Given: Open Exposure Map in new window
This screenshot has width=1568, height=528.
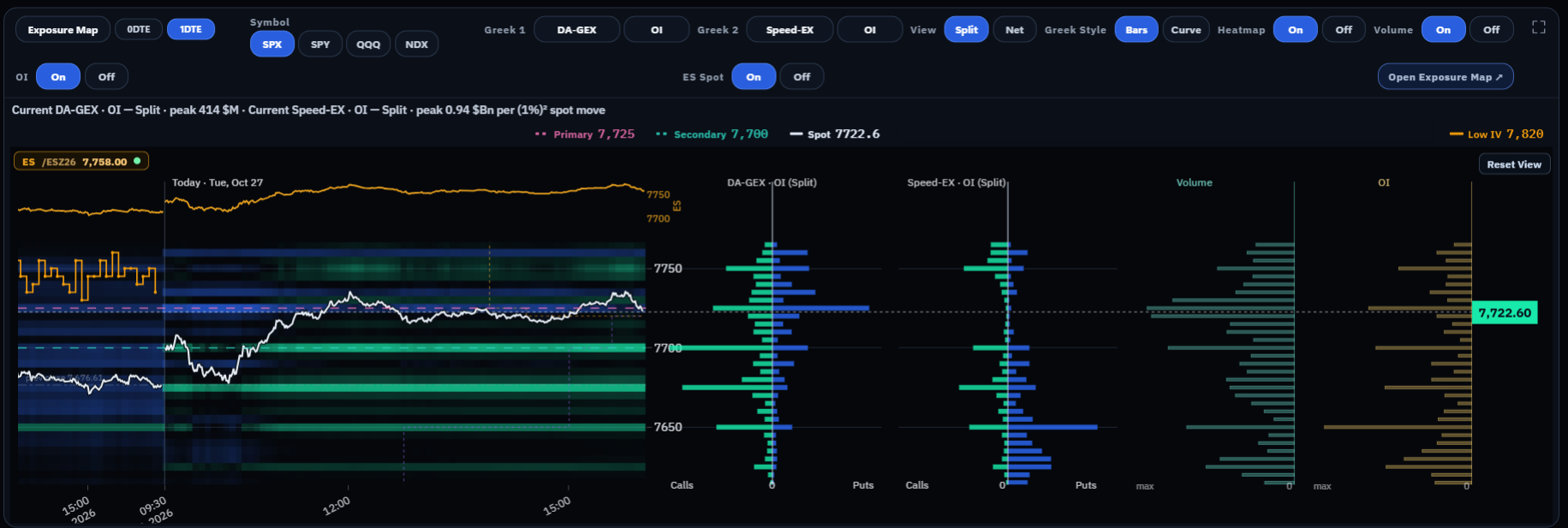Looking at the screenshot, I should pyautogui.click(x=1446, y=77).
